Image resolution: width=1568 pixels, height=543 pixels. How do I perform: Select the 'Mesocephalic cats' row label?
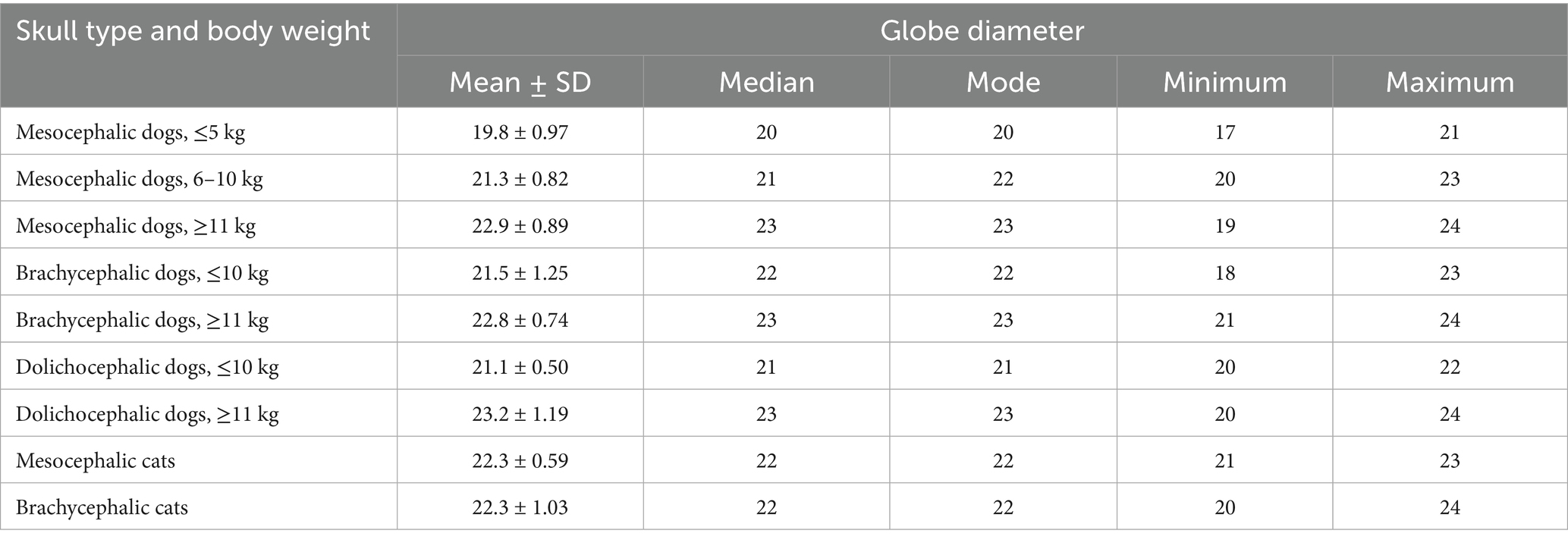coord(96,461)
